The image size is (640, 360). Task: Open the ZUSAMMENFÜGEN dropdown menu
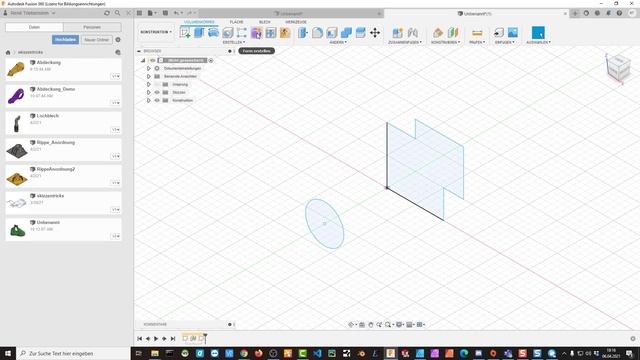pyautogui.click(x=405, y=42)
